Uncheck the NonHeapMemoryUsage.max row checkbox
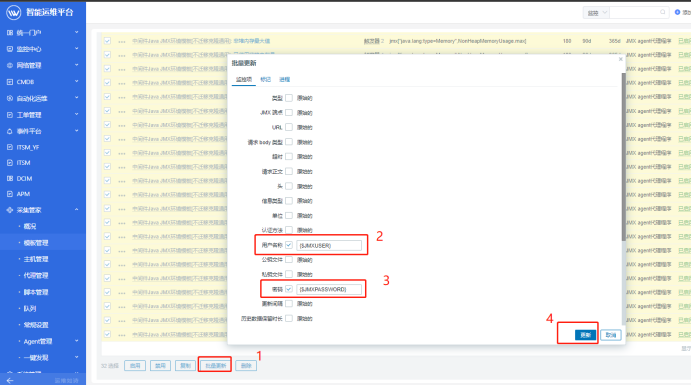 (107, 41)
